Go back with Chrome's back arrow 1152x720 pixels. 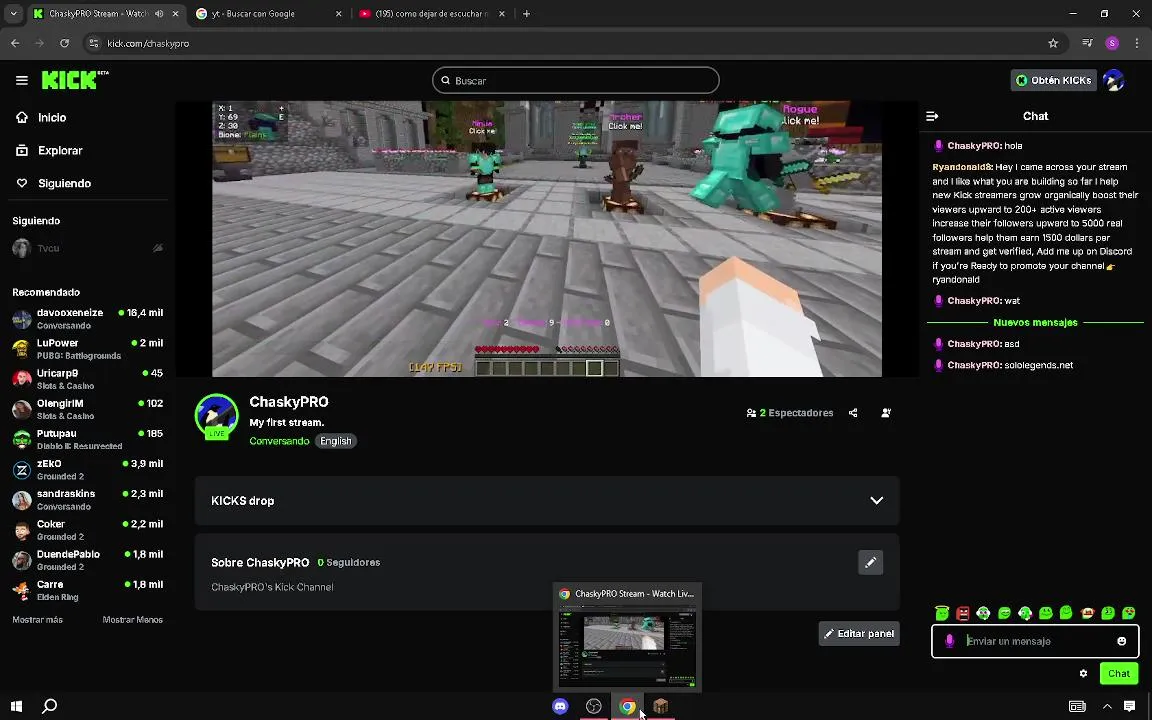pyautogui.click(x=15, y=43)
